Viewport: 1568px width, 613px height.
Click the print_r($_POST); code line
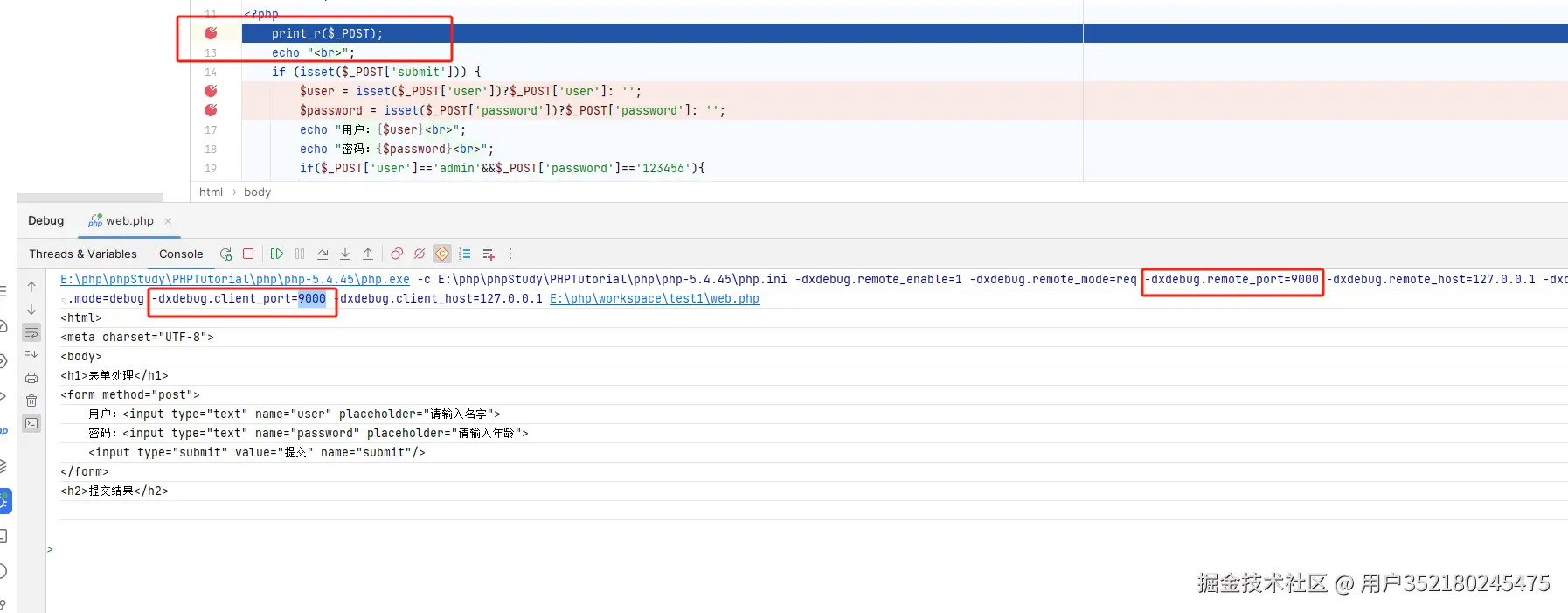coord(327,33)
